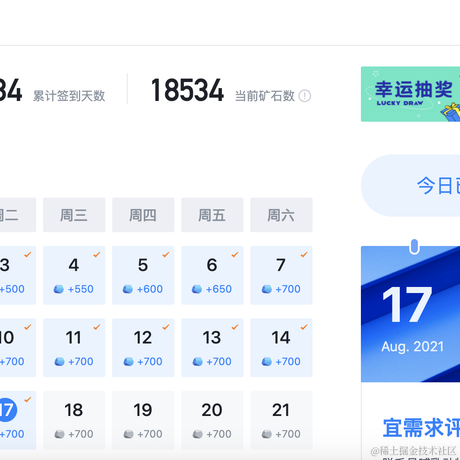Open the 幸运抽奖 Lucky Draw banner
The height and width of the screenshot is (460, 460).
[410, 94]
